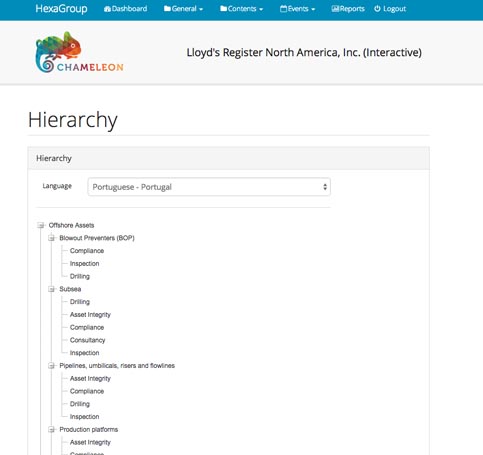Select Drilling under Blowout Preventers (BOP)
The image size is (483, 455).
pos(80,277)
